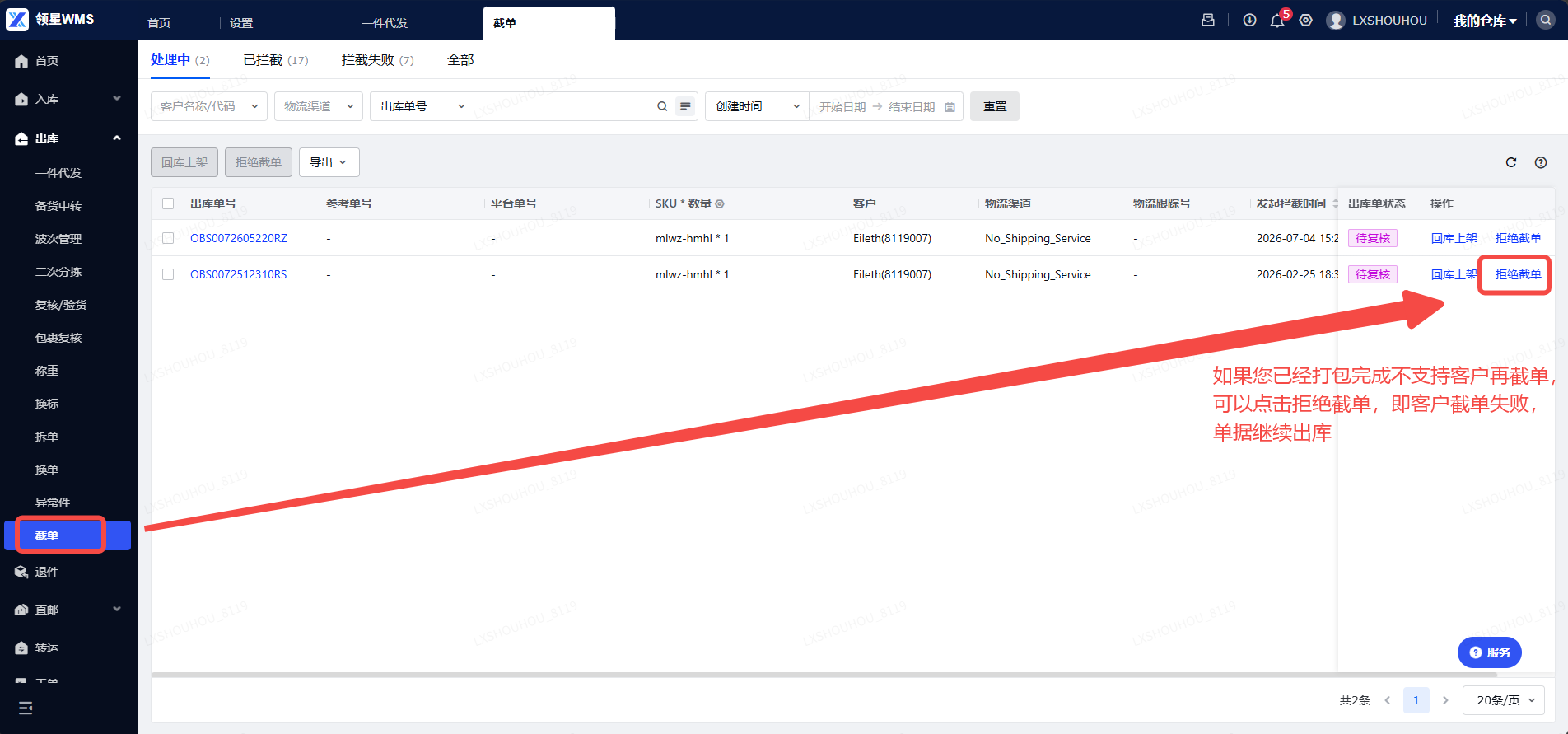
Task: Click the search icon in order number field
Action: pos(662,106)
